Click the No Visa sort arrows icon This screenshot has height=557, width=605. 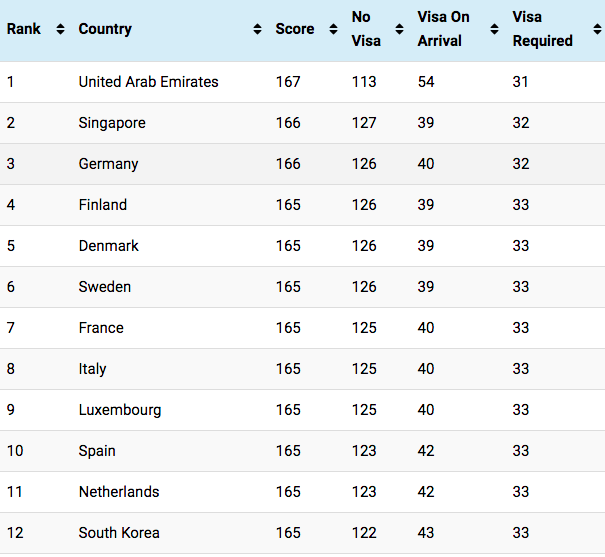point(400,29)
